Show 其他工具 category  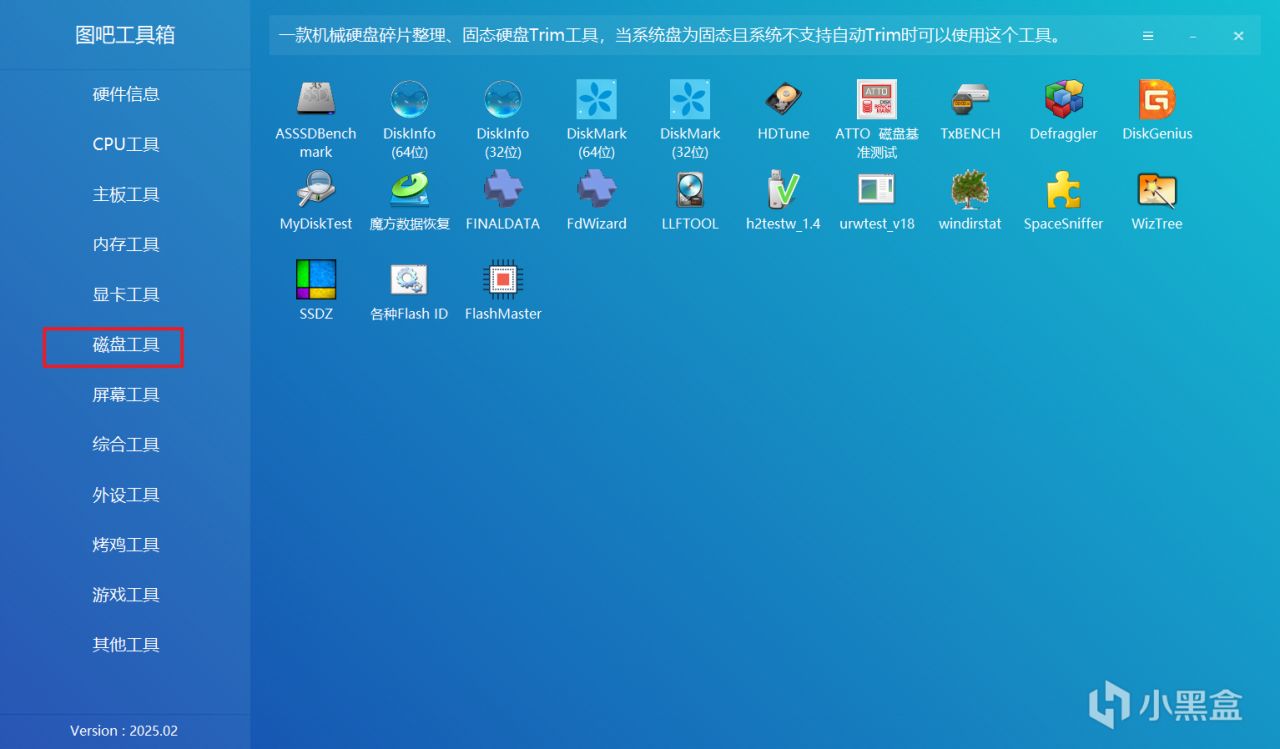pyautogui.click(x=126, y=645)
